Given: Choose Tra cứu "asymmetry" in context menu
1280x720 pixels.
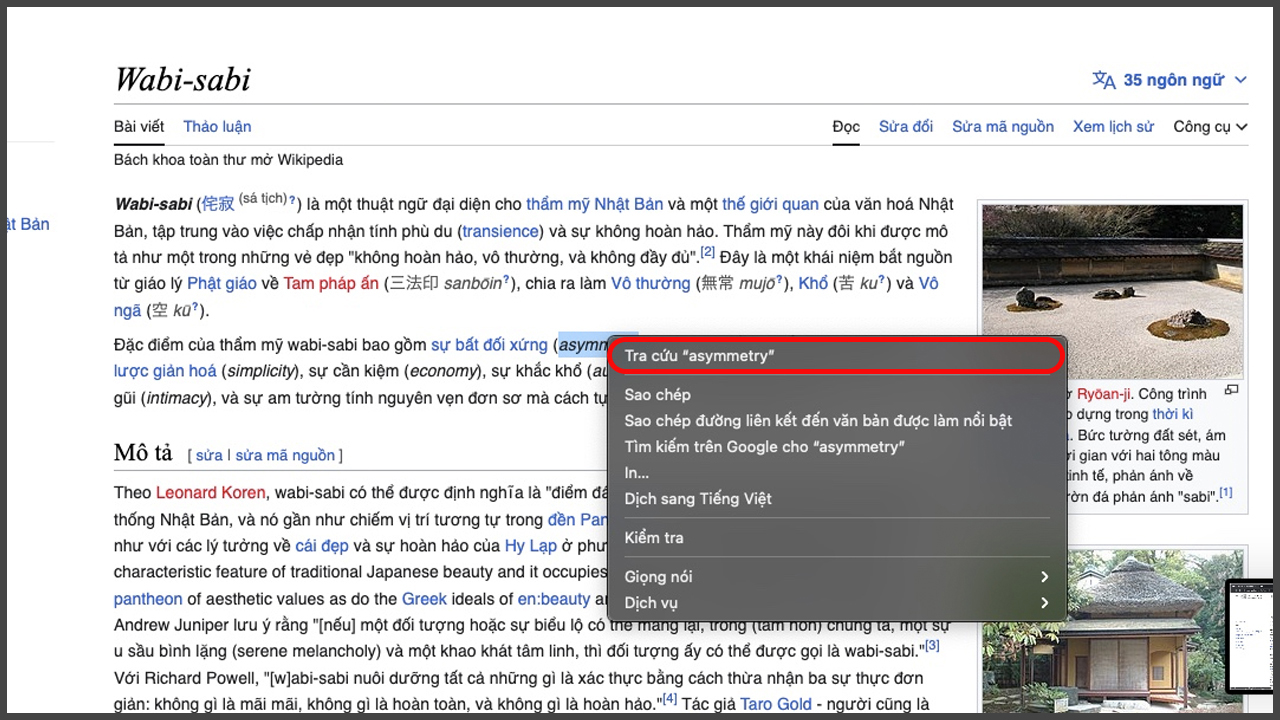Looking at the screenshot, I should 838,356.
